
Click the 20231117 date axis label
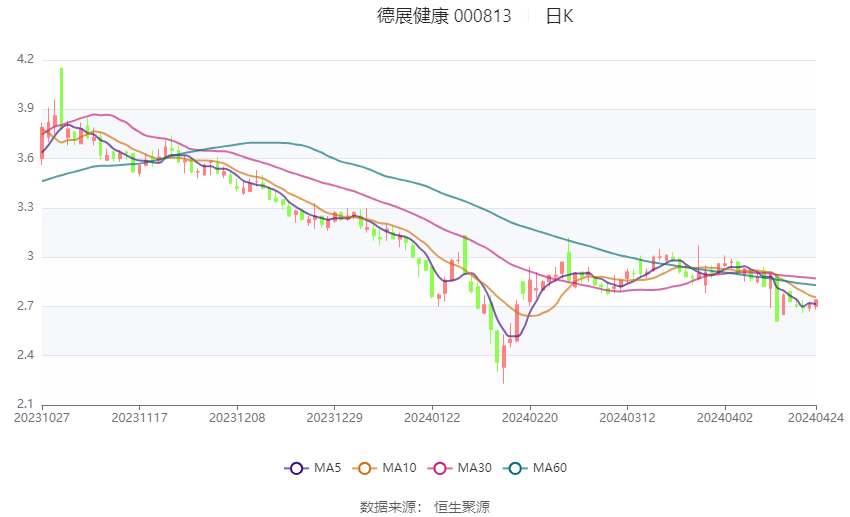click(139, 418)
